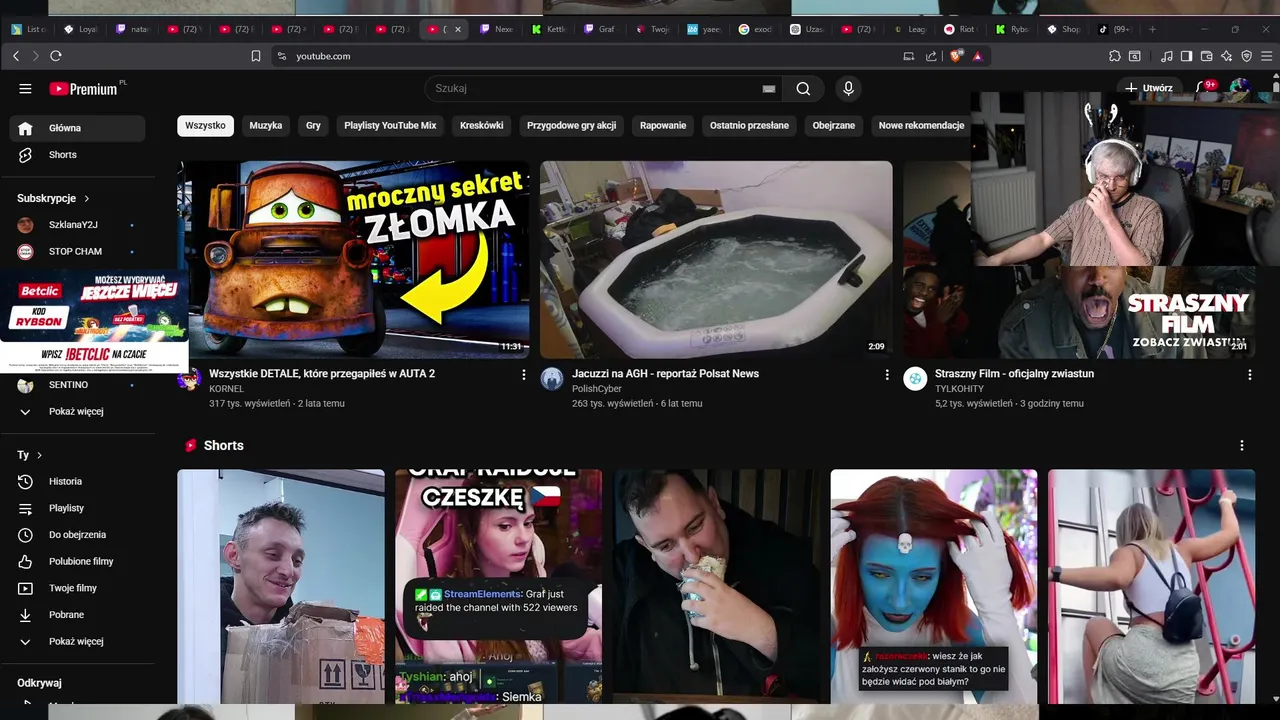Open the TYLKOHITY channel link
Screen dimensions: 1280x720
pyautogui.click(x=959, y=389)
